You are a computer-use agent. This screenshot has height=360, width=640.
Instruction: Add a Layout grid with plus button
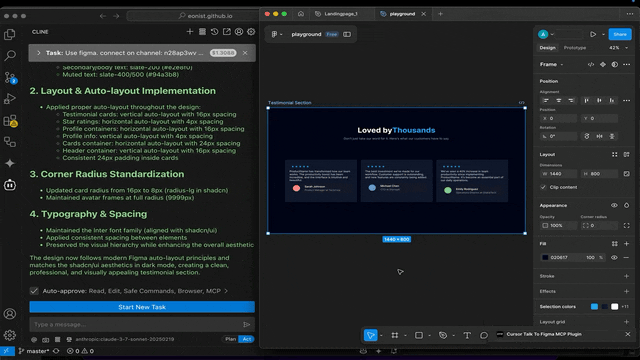coord(627,322)
